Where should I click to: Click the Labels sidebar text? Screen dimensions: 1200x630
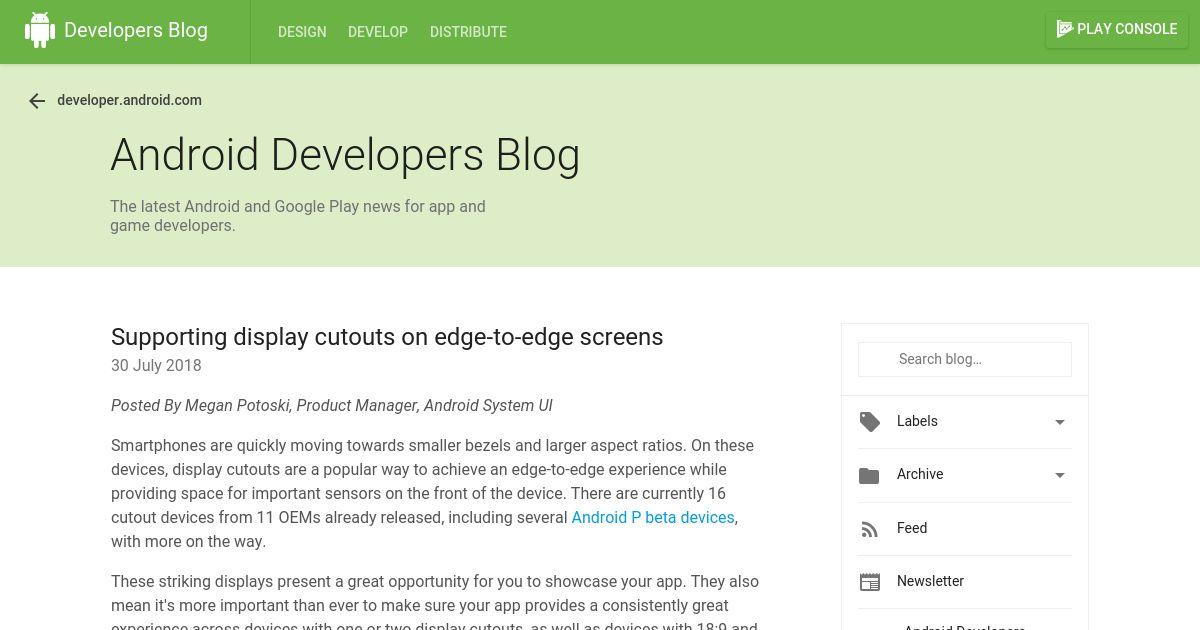pyautogui.click(x=917, y=421)
